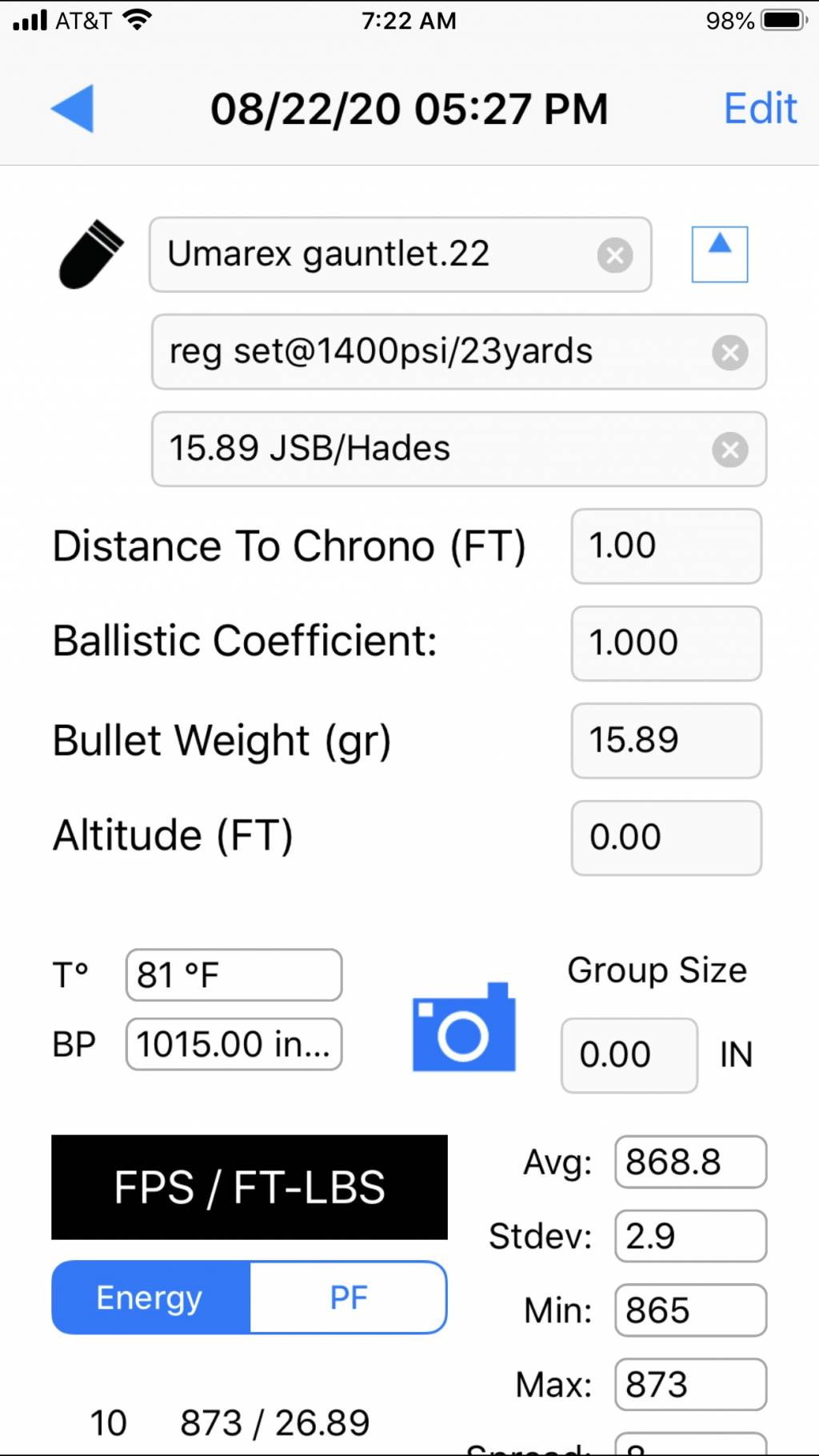Tap the Bullet Weight value field
The image size is (819, 1456).
point(666,741)
